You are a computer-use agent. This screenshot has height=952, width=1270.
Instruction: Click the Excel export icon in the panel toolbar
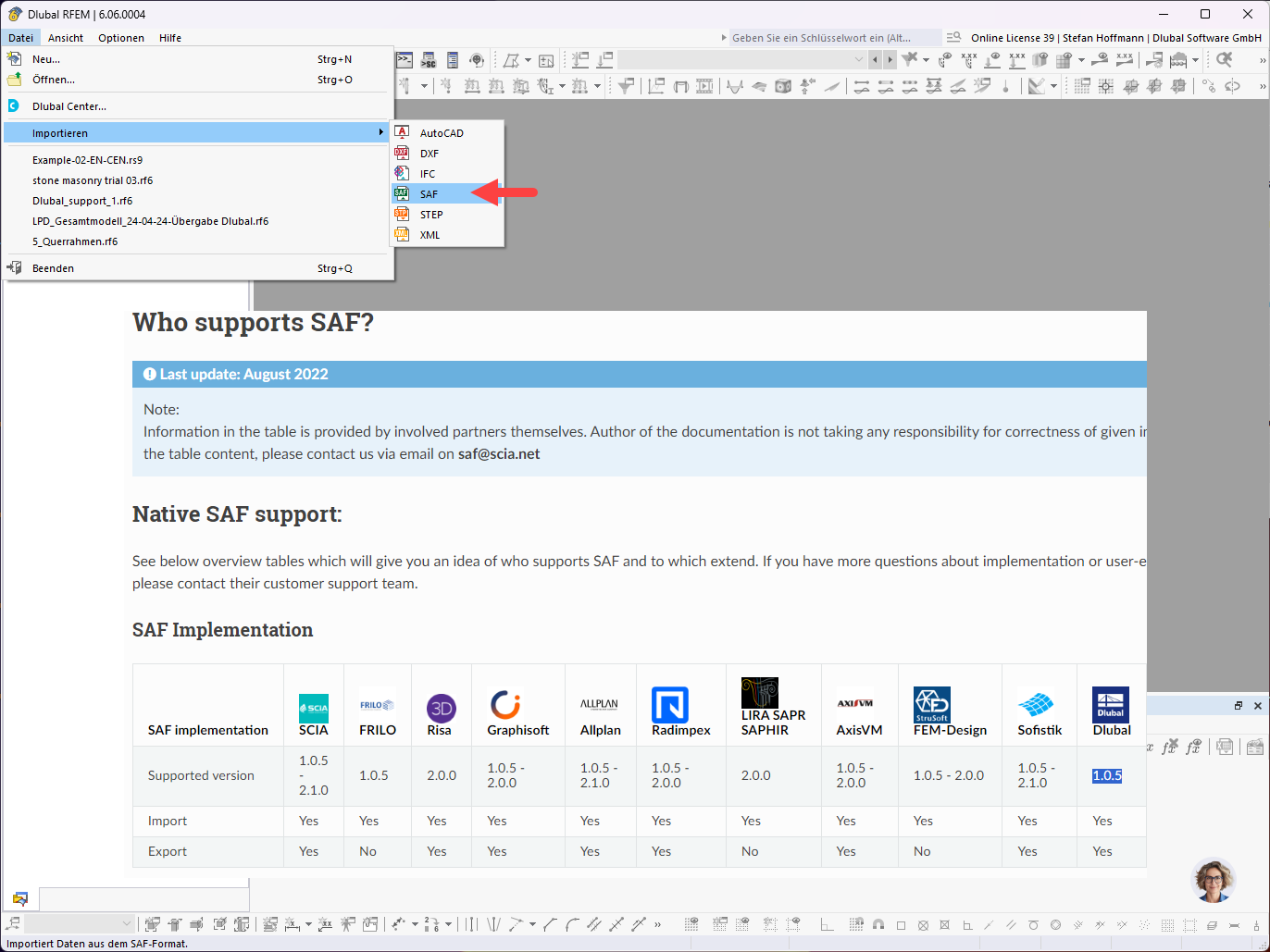pyautogui.click(x=1225, y=747)
